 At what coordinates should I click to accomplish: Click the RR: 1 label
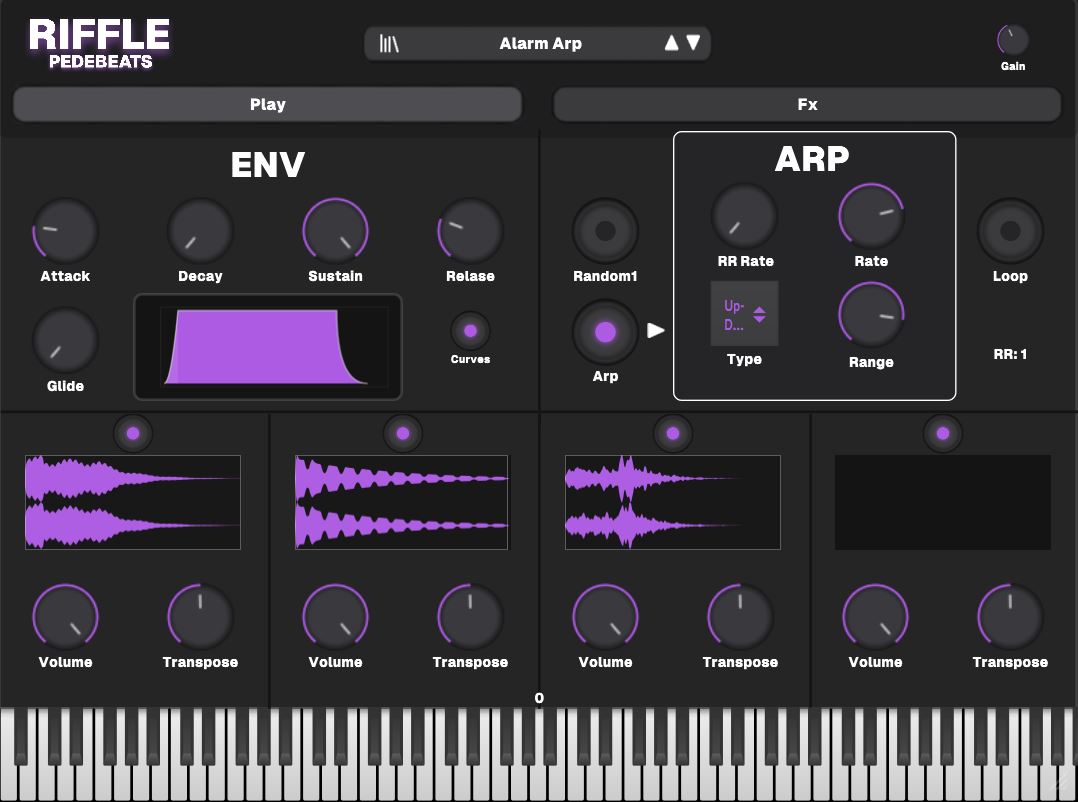1010,354
